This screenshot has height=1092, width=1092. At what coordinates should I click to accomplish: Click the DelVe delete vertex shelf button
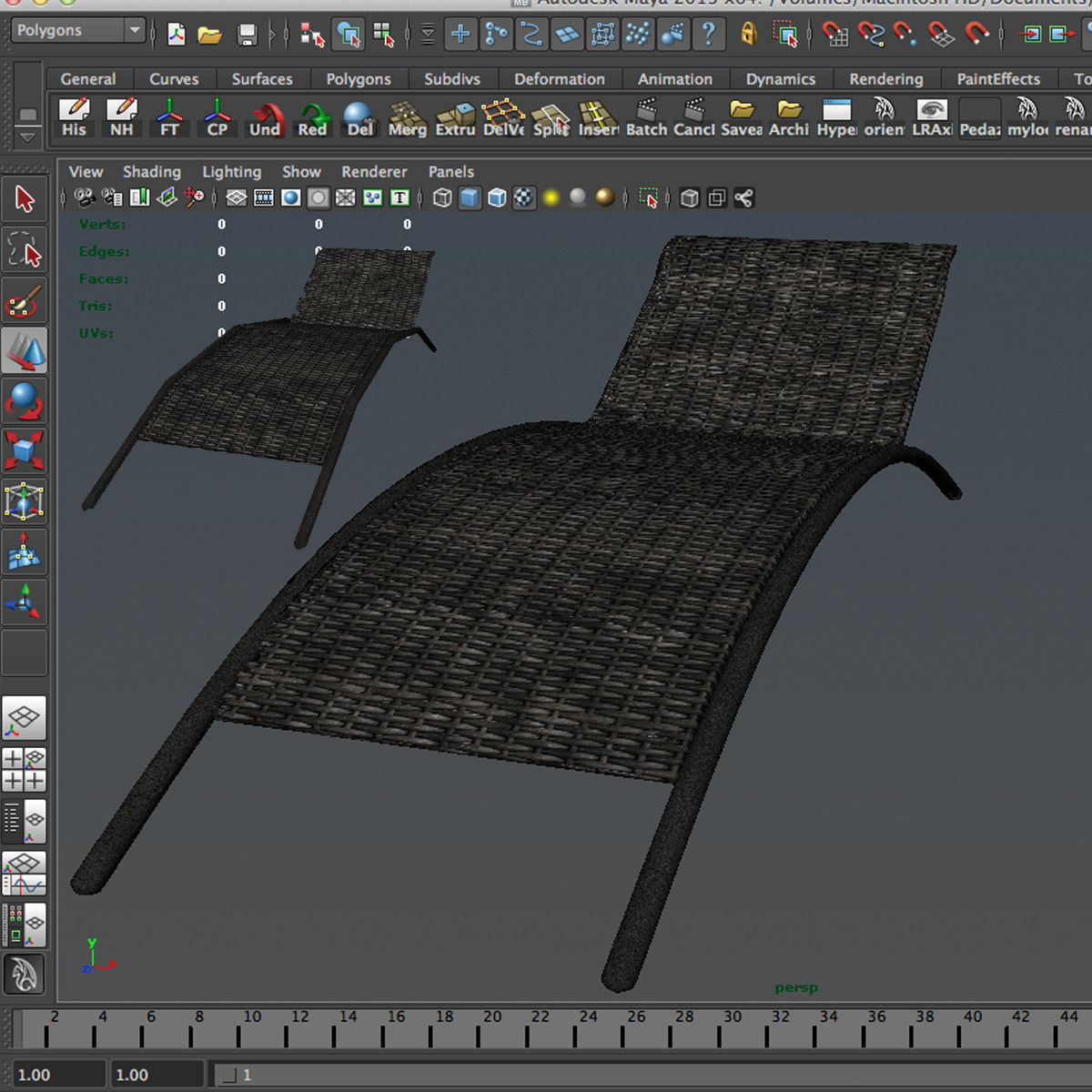click(503, 117)
